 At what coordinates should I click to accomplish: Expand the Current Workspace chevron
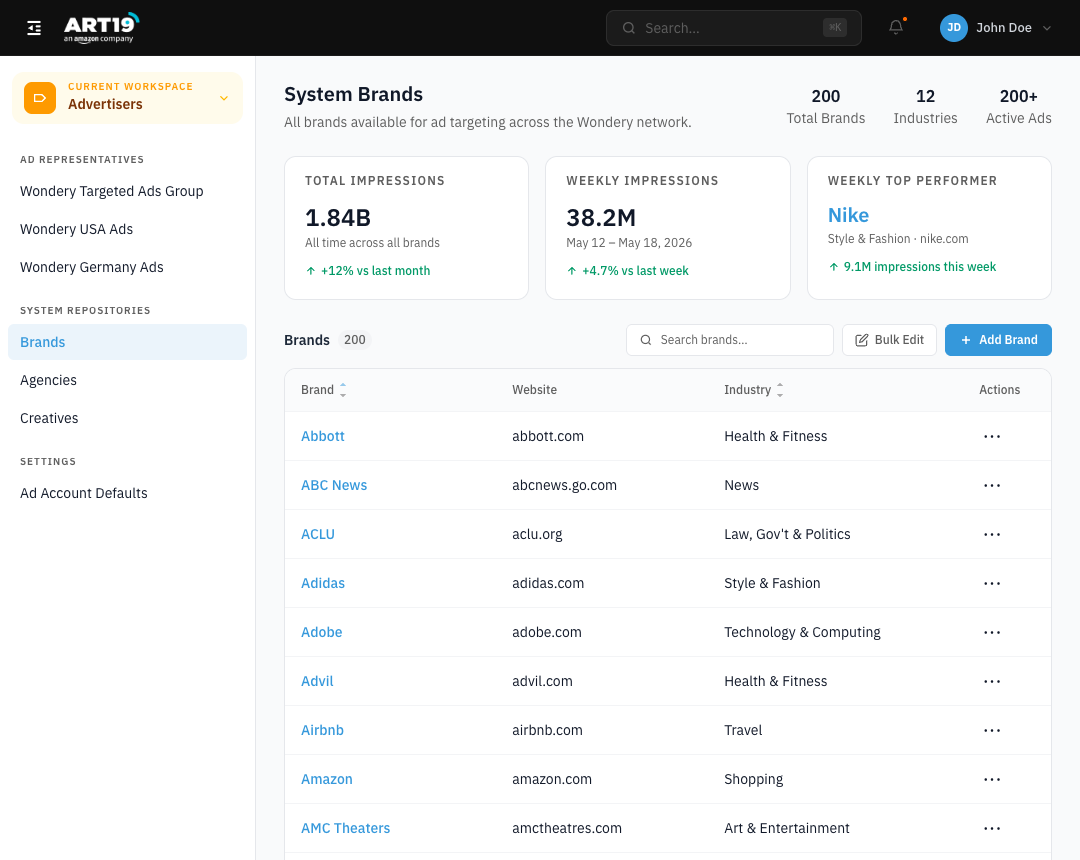click(x=224, y=98)
